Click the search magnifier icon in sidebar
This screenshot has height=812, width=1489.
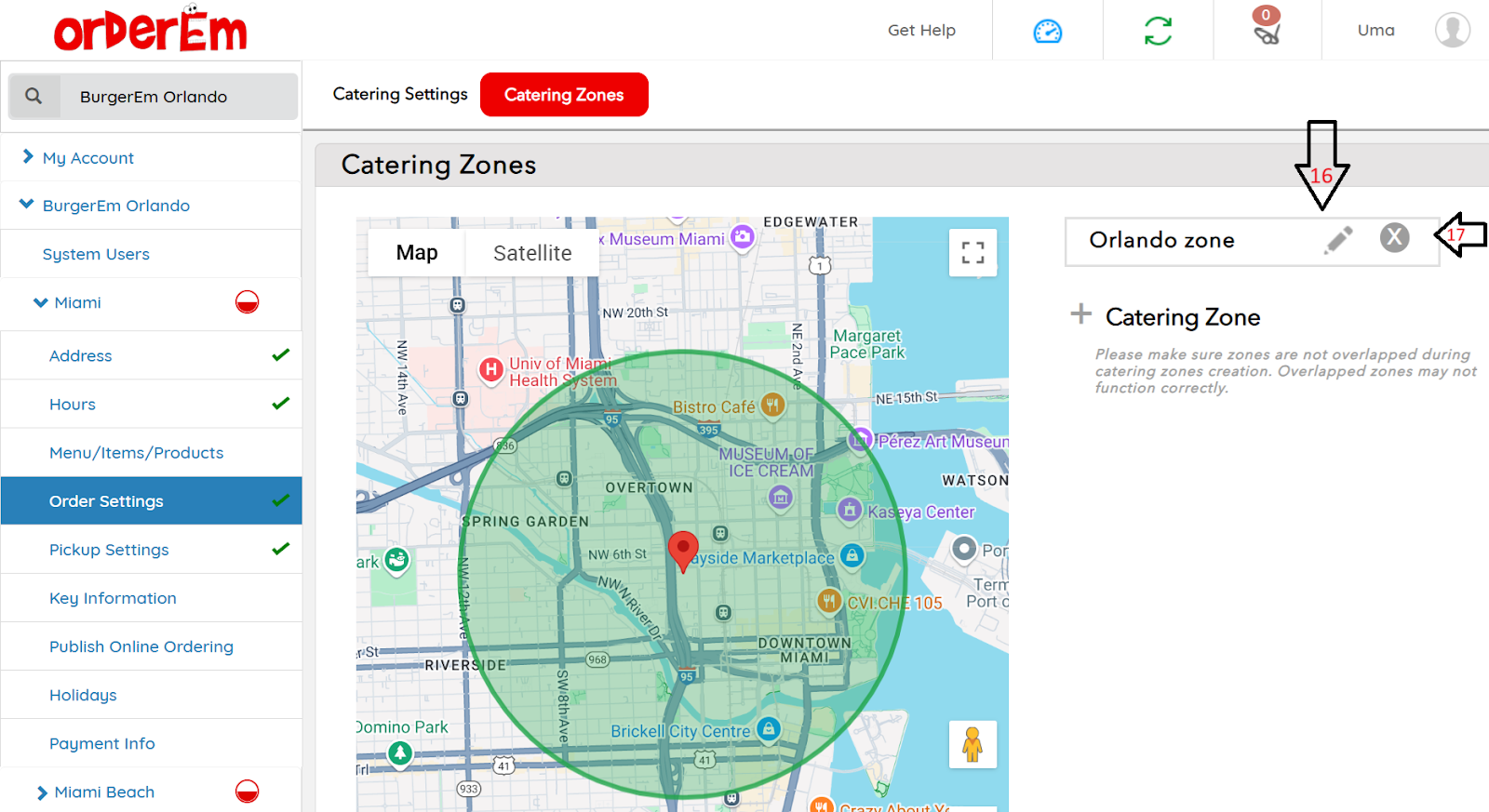[x=34, y=96]
